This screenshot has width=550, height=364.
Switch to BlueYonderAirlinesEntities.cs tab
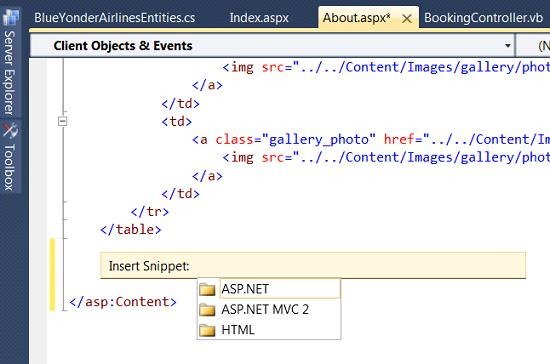[x=114, y=18]
